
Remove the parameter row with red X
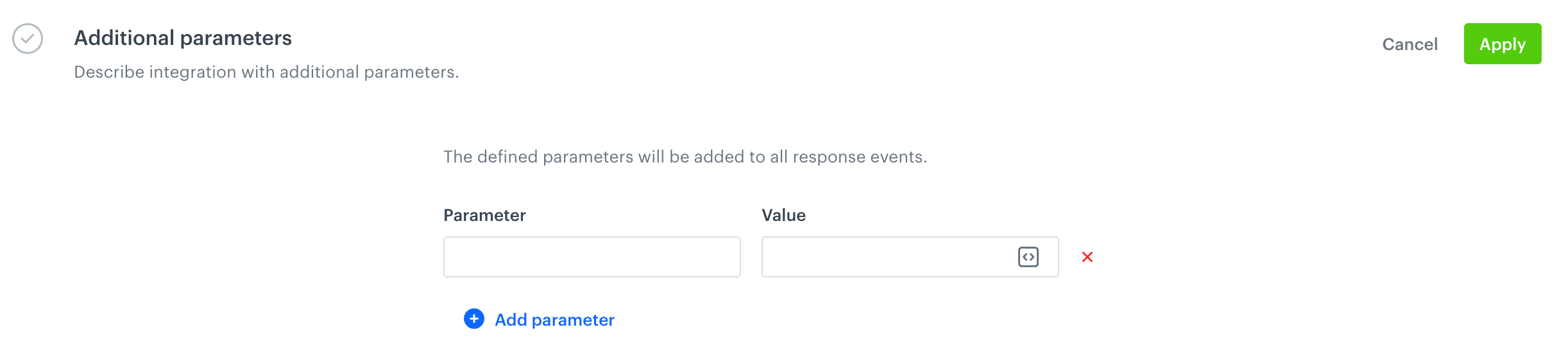coord(1087,257)
